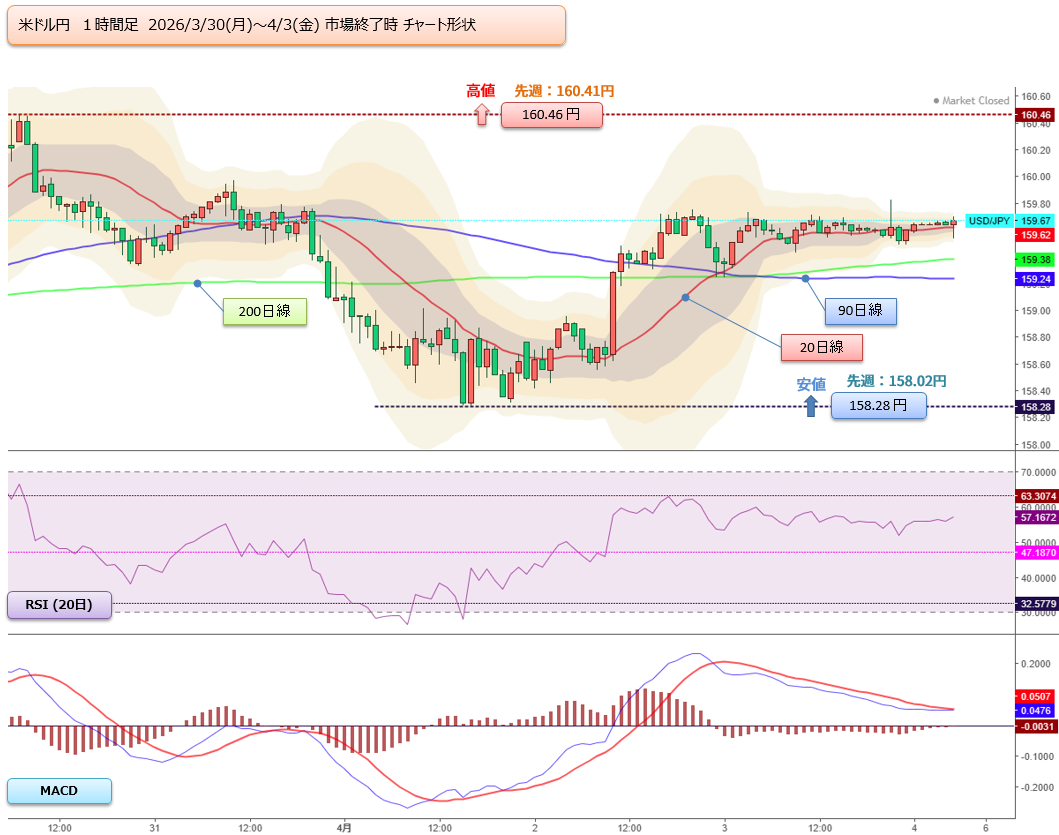Click the 31 date axis label
Screen dimensions: 1059x835
coord(155,828)
